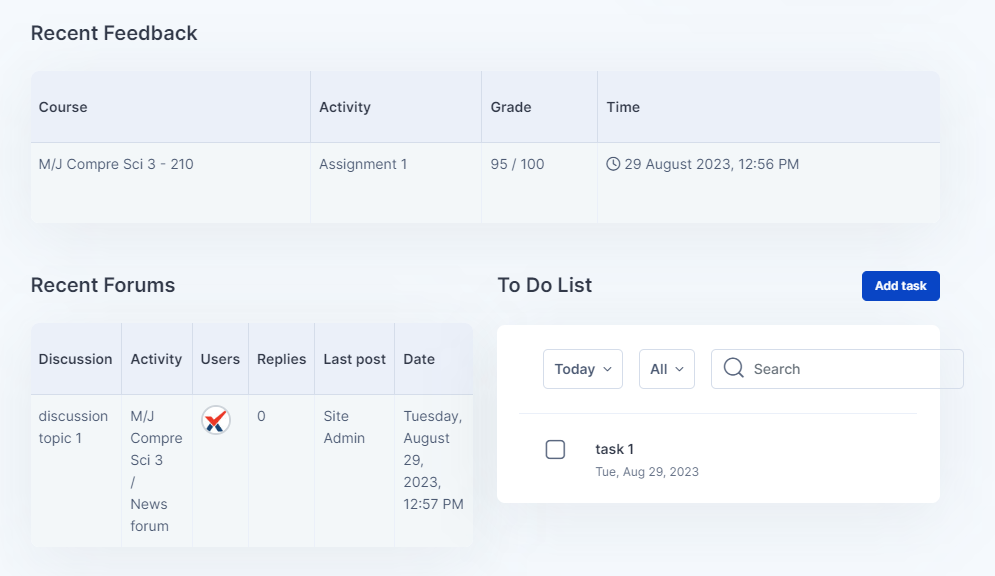Select Site Admin in the Last post column
This screenshot has height=576, width=995.
pyautogui.click(x=344, y=427)
